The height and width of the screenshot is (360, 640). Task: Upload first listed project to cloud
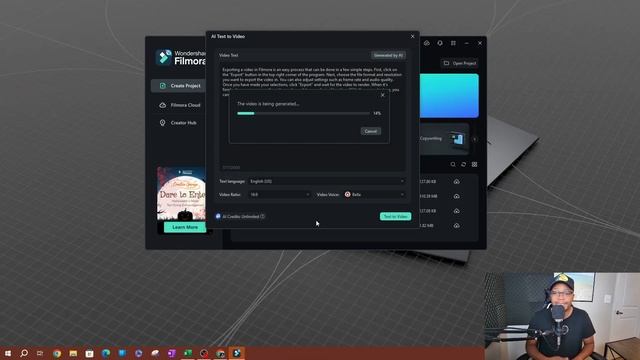(456, 181)
